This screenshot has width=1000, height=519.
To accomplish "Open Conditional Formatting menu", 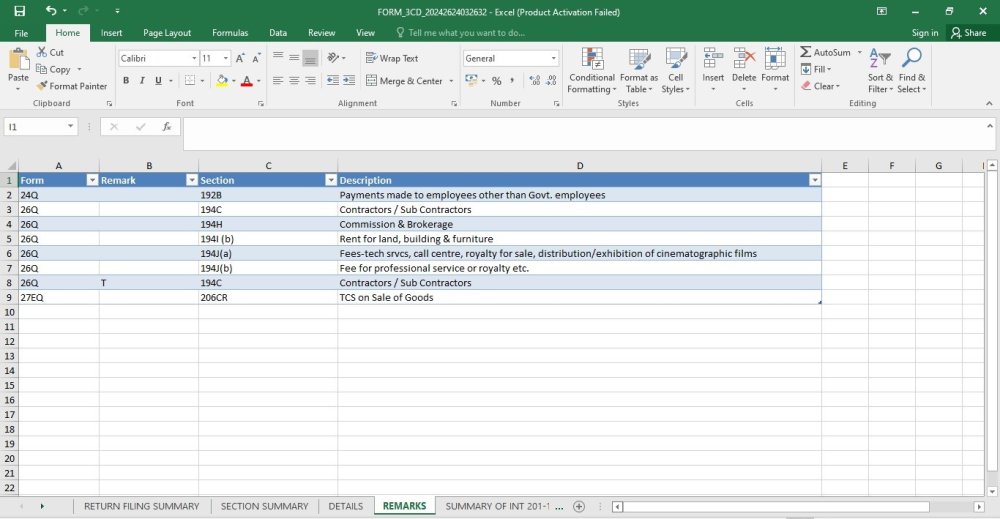I will pos(592,70).
